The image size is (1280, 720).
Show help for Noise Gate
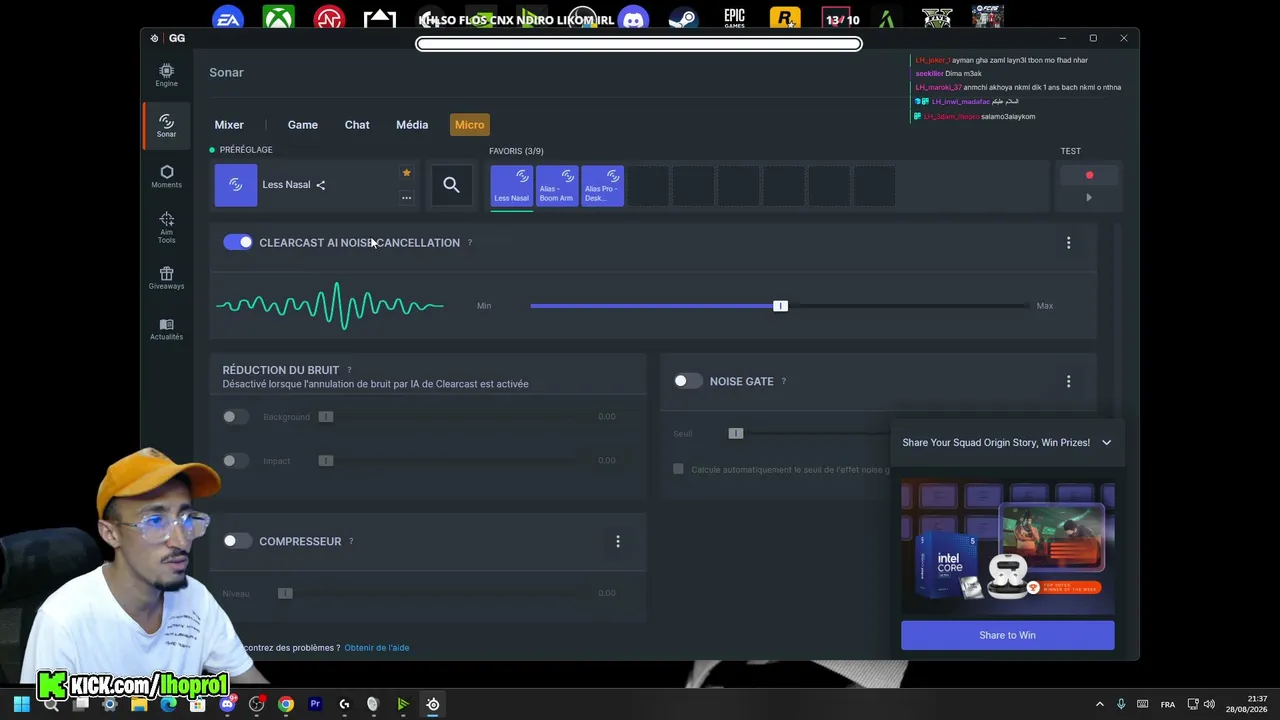(783, 381)
